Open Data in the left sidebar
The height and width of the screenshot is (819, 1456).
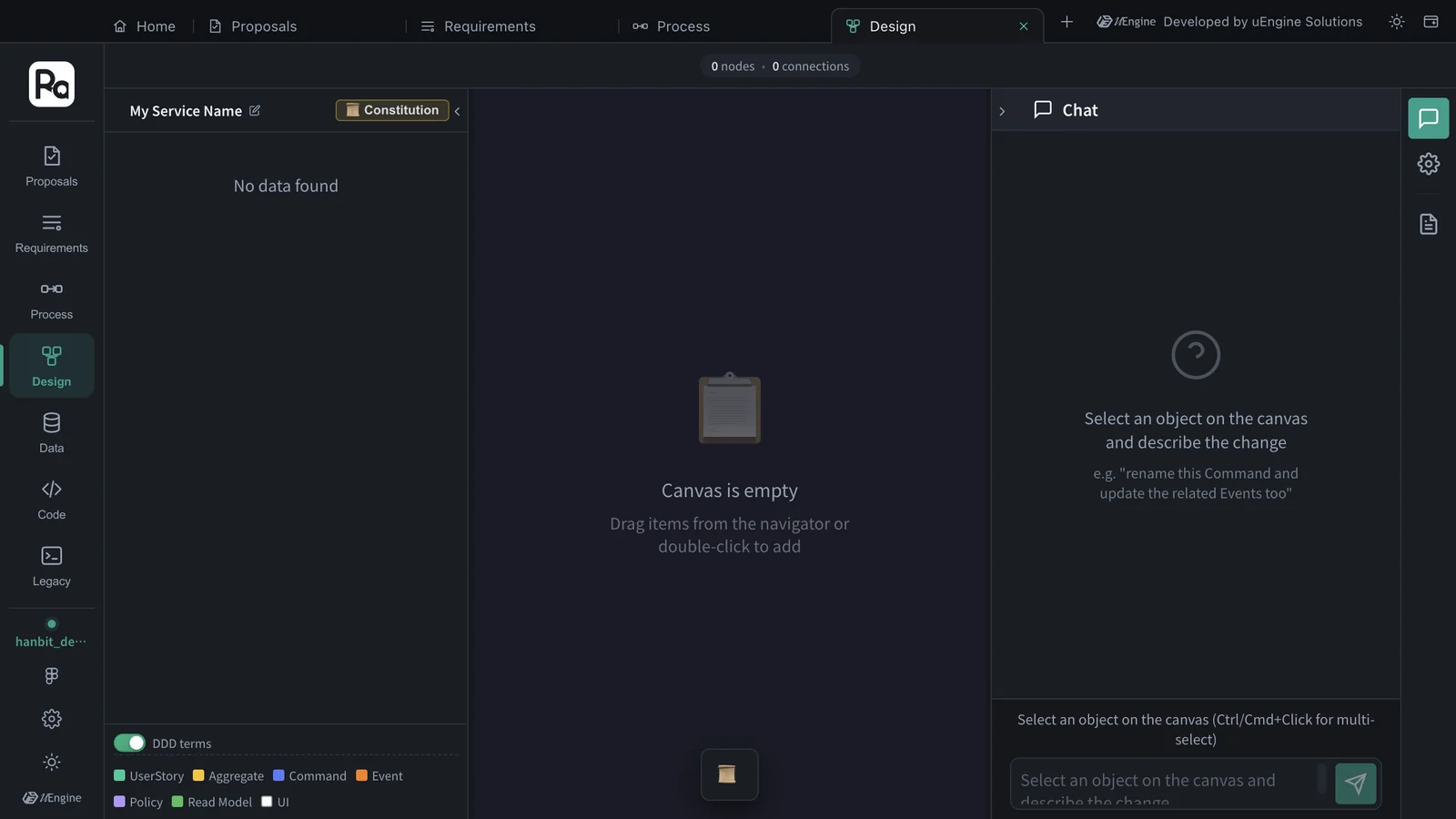(52, 433)
